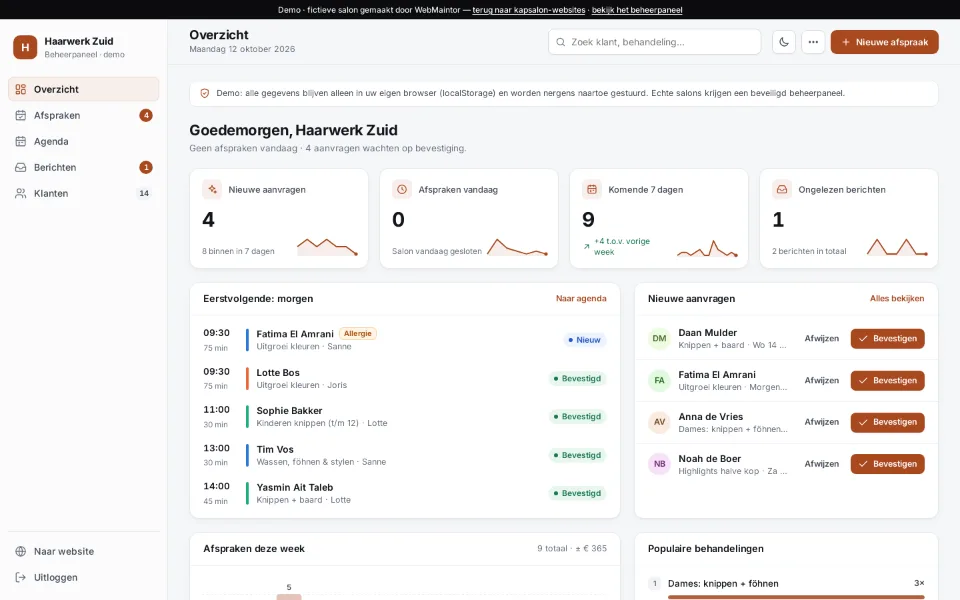This screenshot has height=600, width=960.
Task: Open Alles bekijken in Nieuwe aanvragen
Action: (x=897, y=299)
